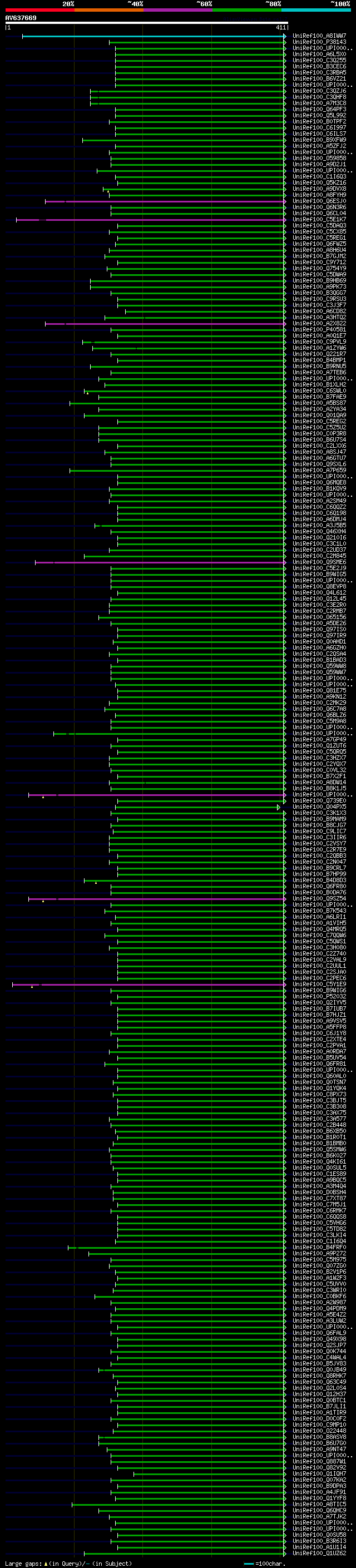The width and height of the screenshot is (356, 1568).
Task: Click the UniRef100_Q6FWZ5 label
Action: [x=319, y=244]
